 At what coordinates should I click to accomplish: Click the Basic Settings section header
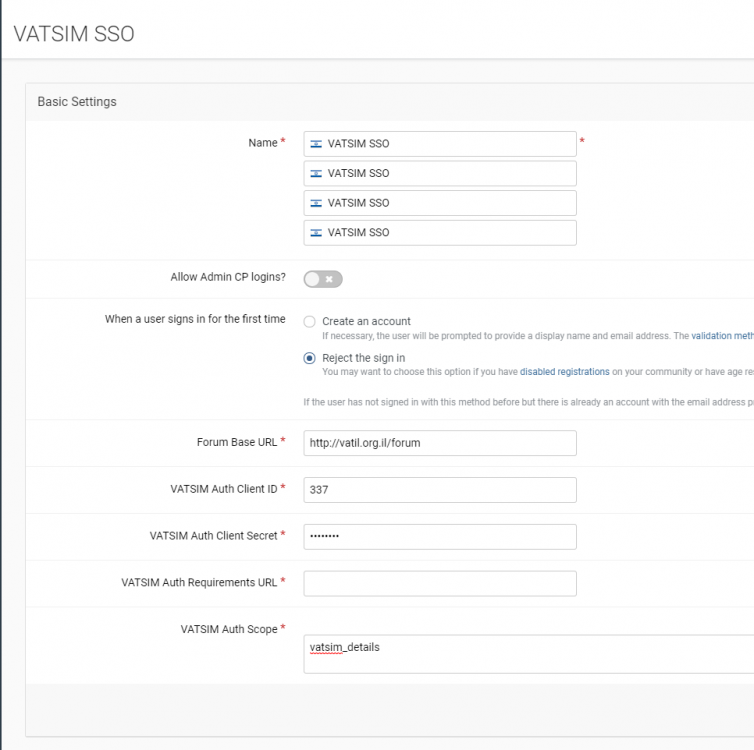coord(77,102)
